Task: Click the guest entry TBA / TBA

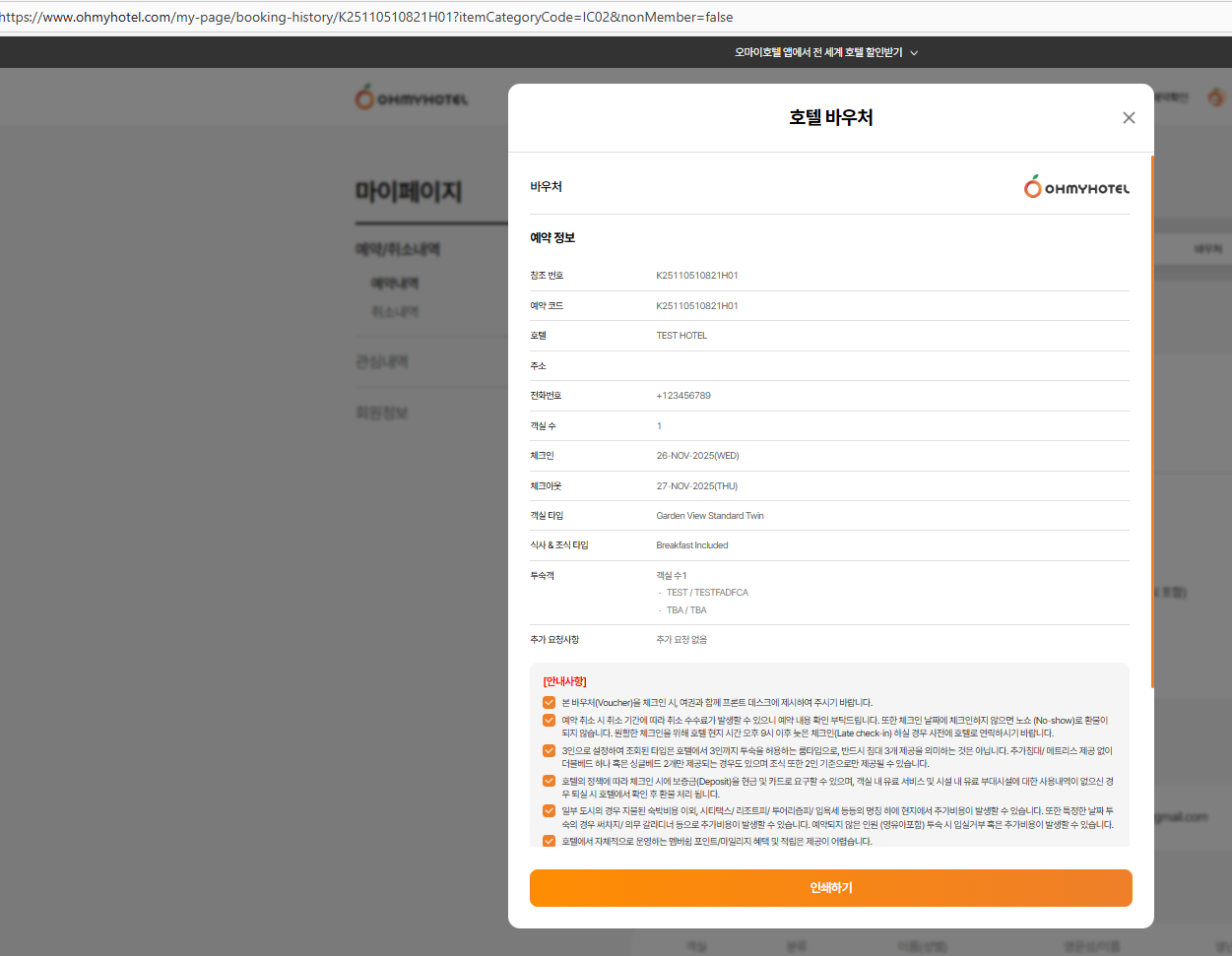Action: [686, 610]
